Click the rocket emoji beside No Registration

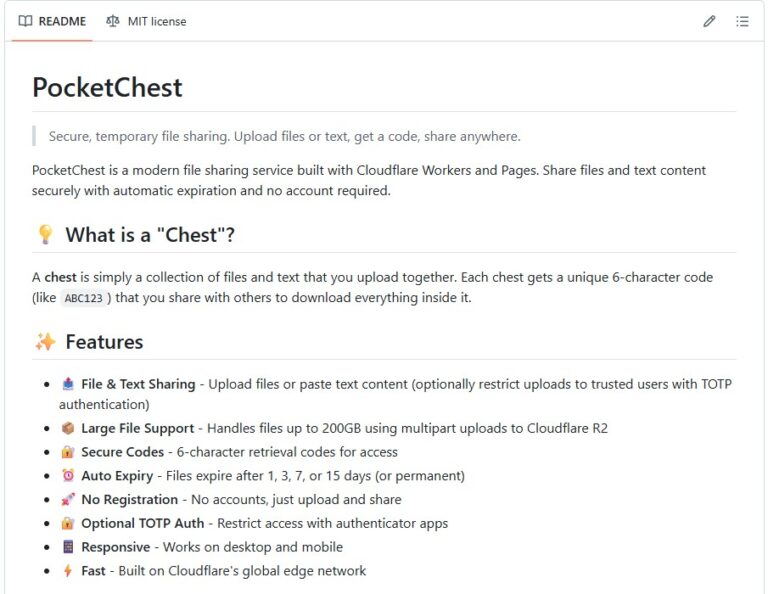(x=68, y=499)
